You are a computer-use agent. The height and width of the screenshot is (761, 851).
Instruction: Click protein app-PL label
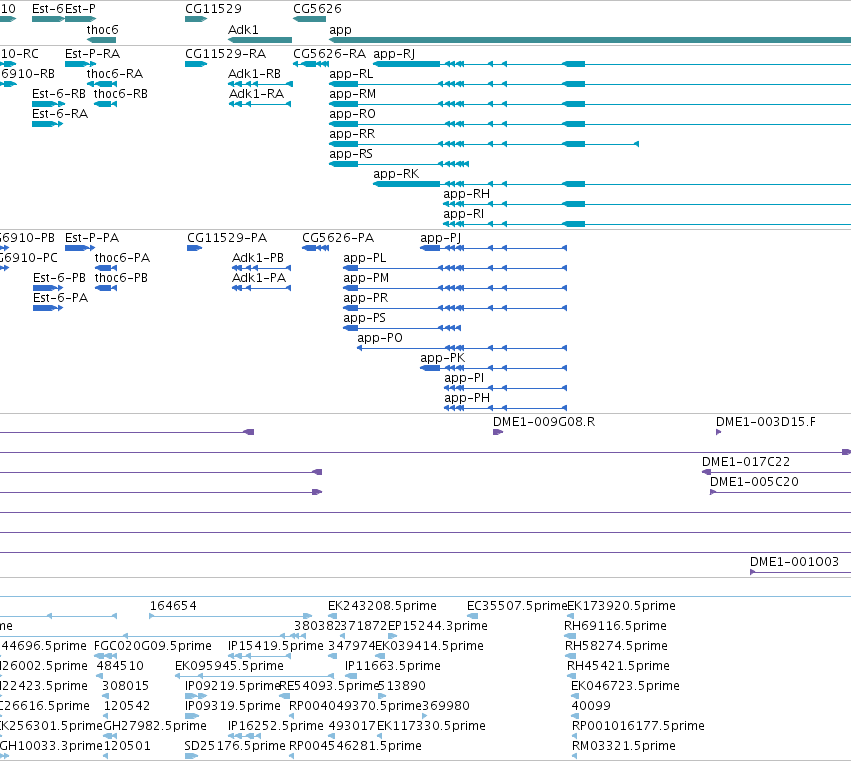365,258
